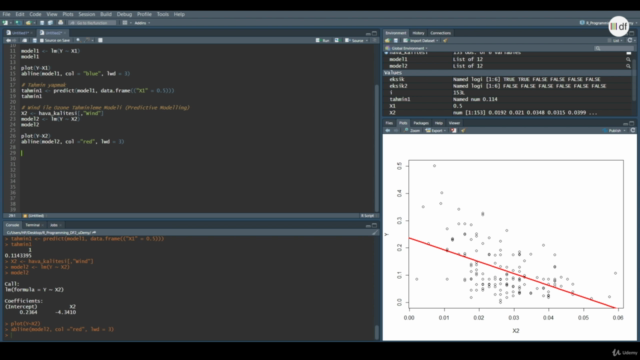Screen dimensions: 640x360
Task: Switch to the History tab
Action: 418,33
